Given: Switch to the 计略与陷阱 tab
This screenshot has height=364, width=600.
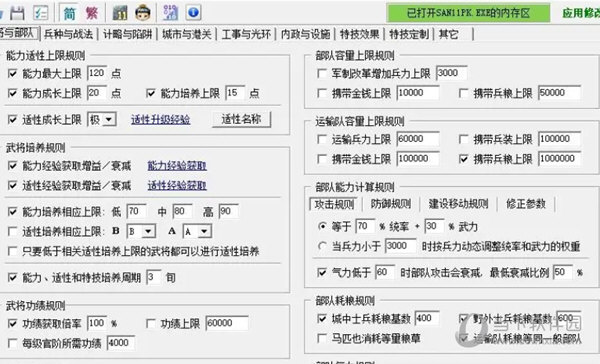Looking at the screenshot, I should [127, 34].
